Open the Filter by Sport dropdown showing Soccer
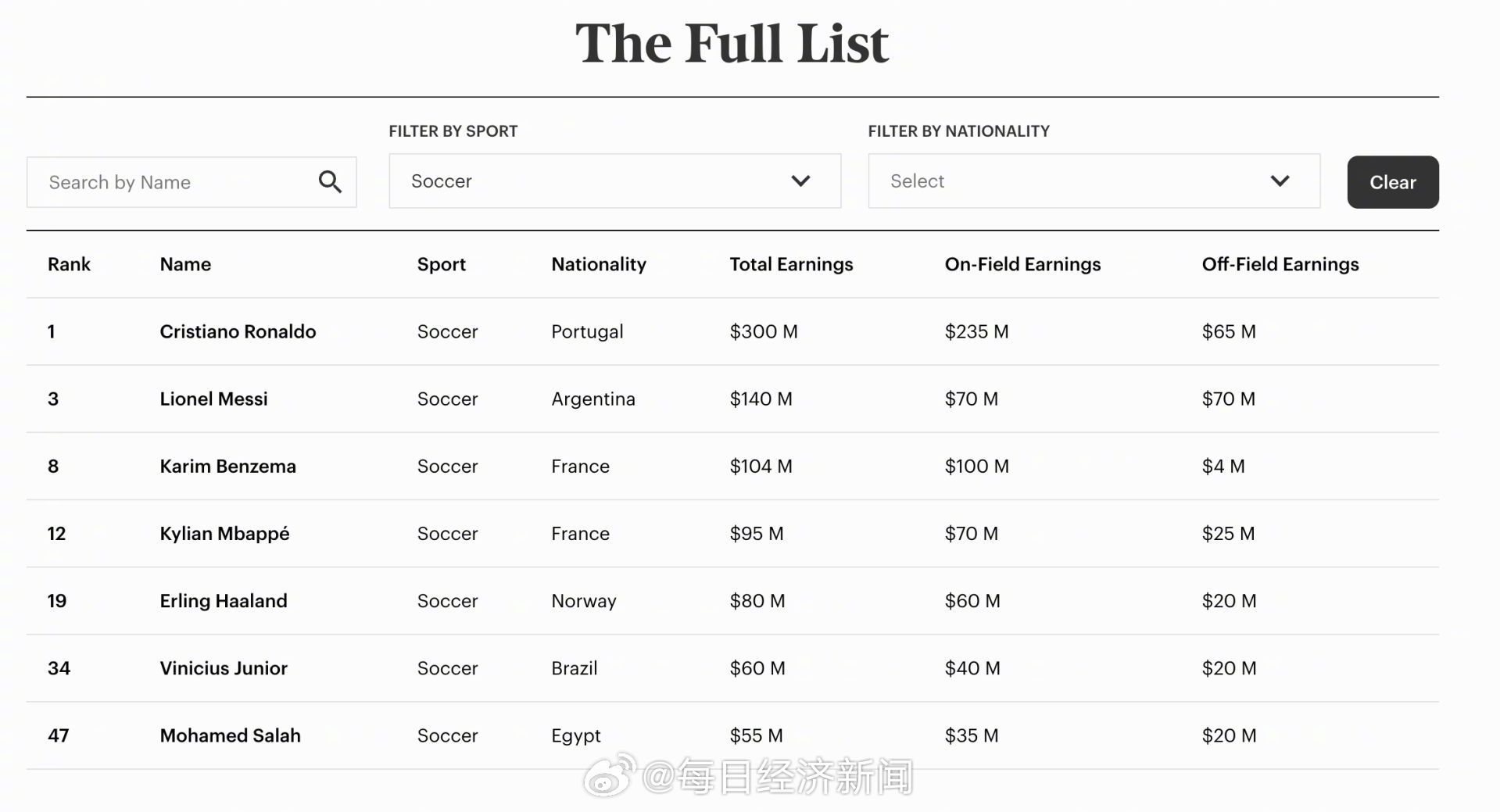This screenshot has height=812, width=1500. point(615,181)
